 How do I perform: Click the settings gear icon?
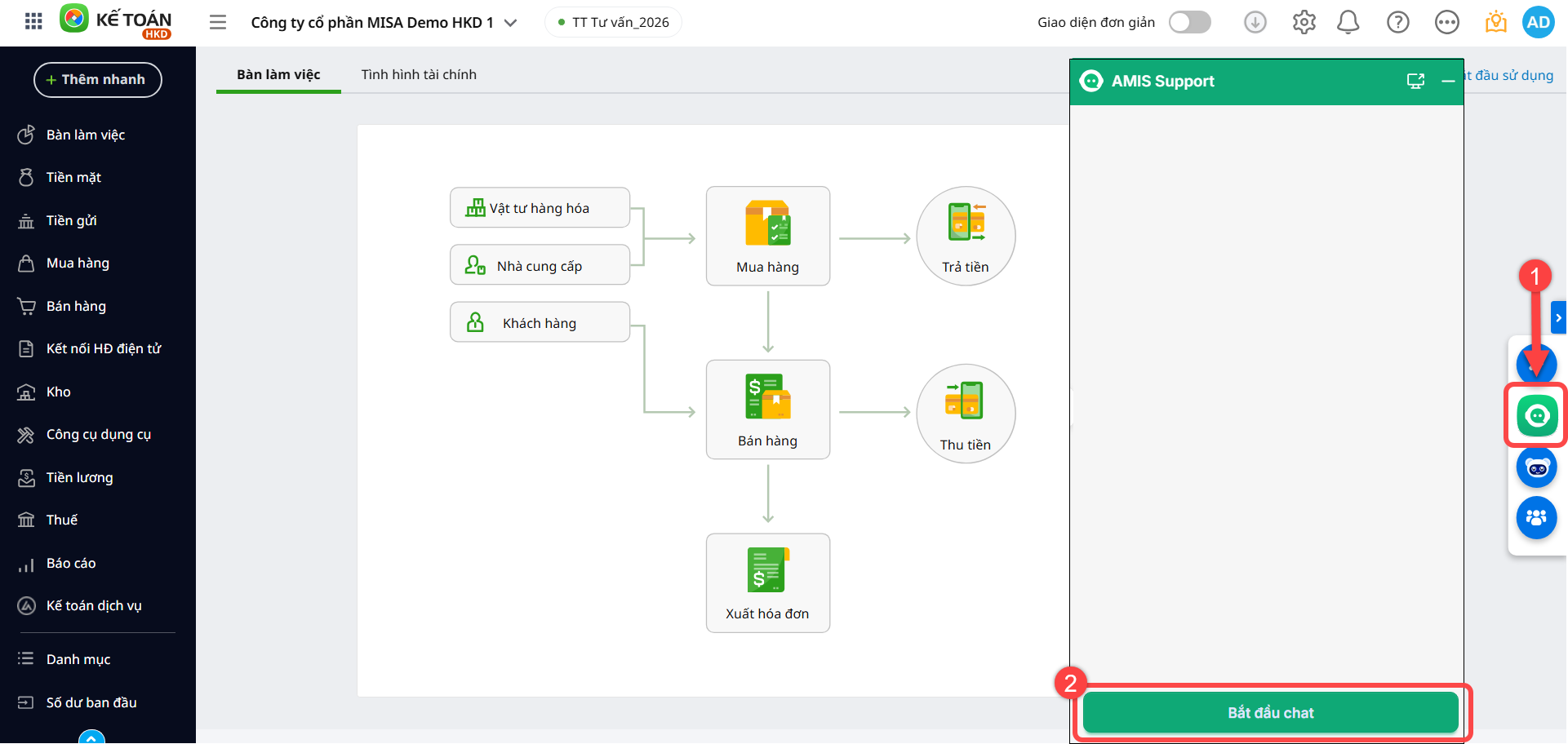pos(1304,22)
